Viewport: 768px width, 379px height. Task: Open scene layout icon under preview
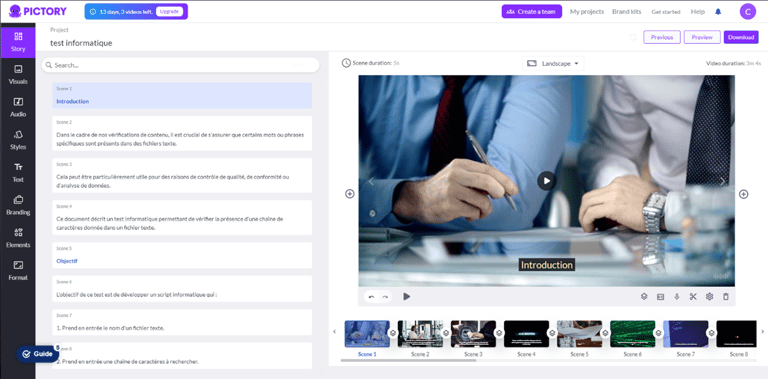pos(660,296)
